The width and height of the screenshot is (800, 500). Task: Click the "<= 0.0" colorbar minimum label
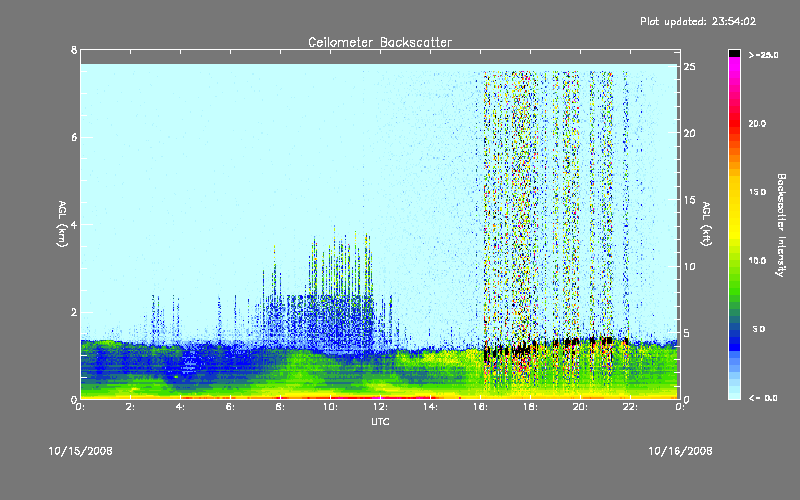click(763, 398)
